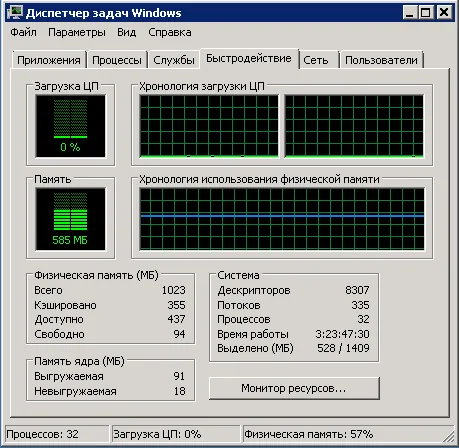Open the Файл menu

pyautogui.click(x=23, y=32)
